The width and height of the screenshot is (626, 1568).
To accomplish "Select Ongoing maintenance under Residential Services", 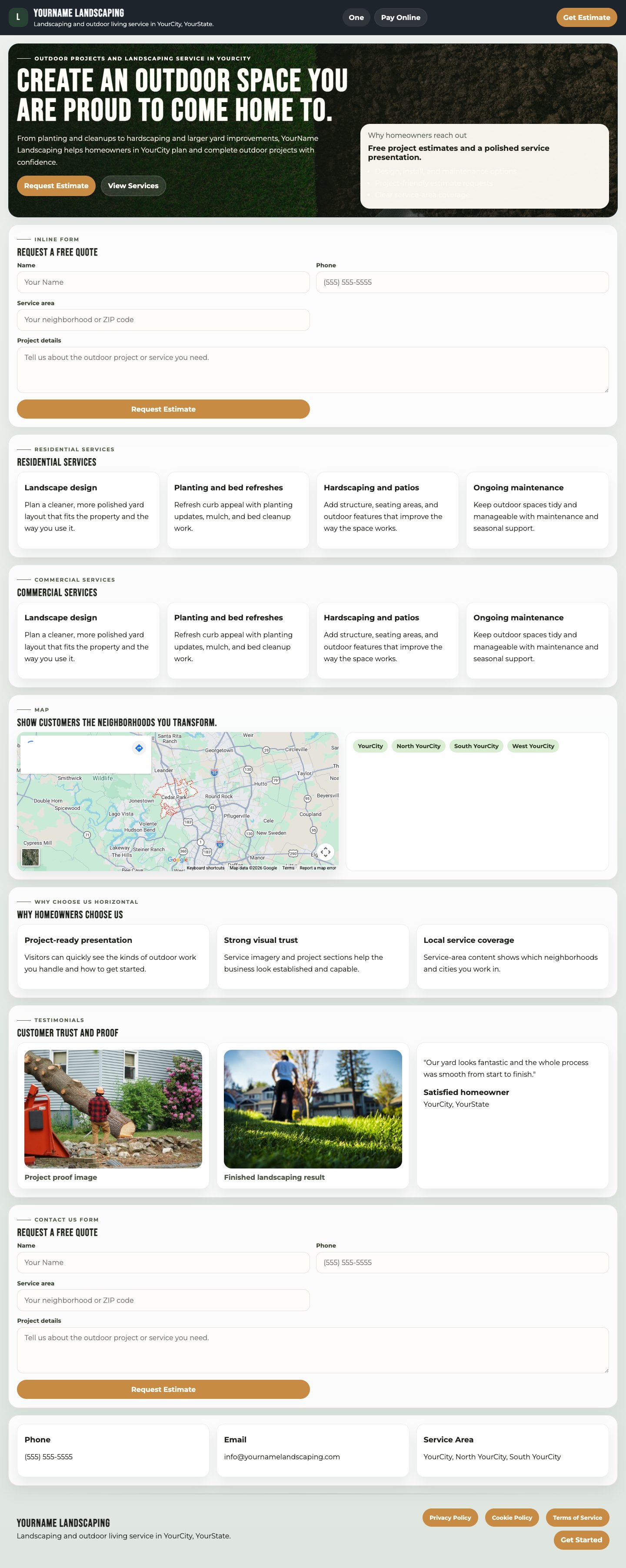I will click(x=537, y=510).
